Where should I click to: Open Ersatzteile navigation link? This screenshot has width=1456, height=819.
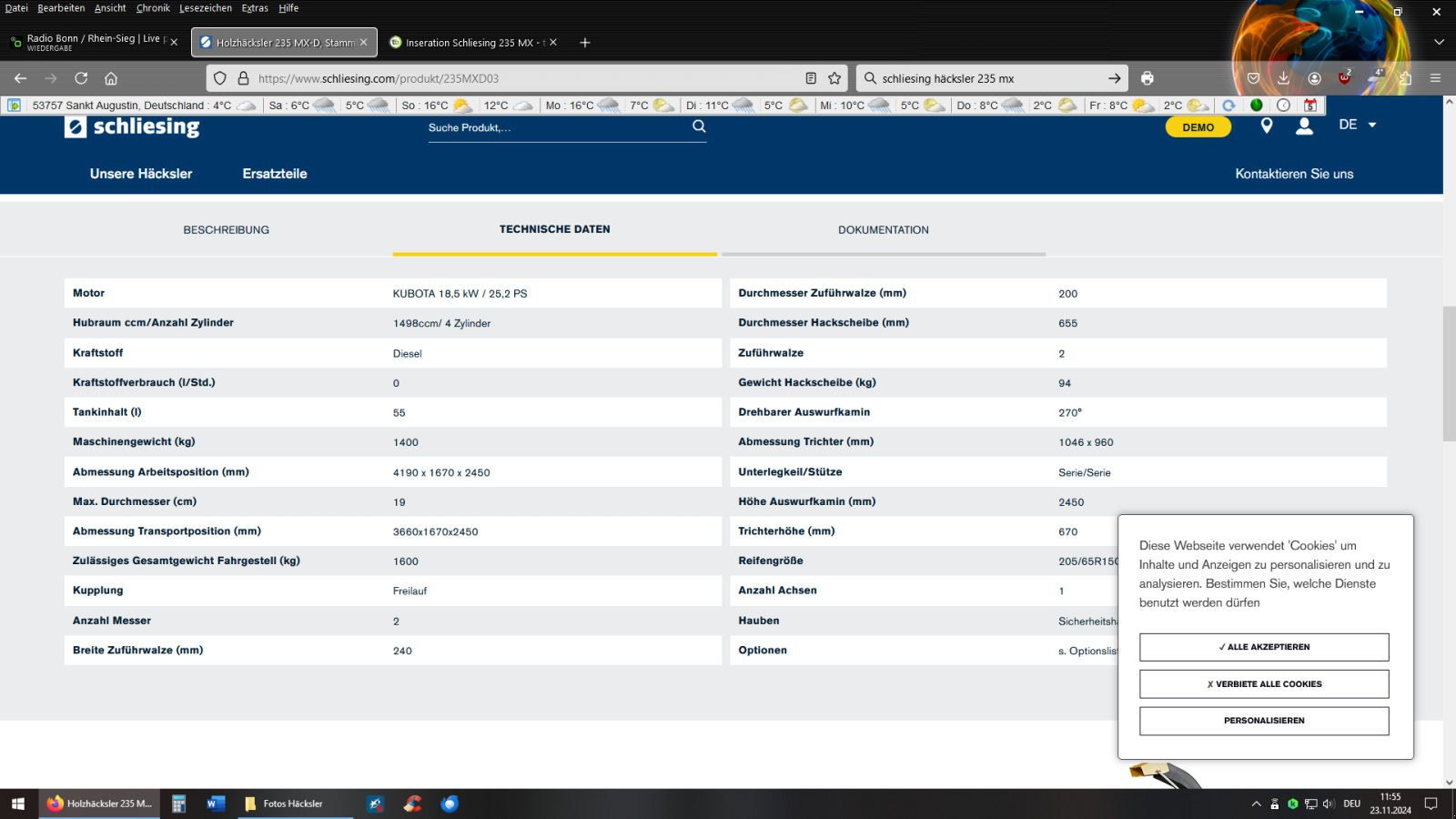[275, 174]
